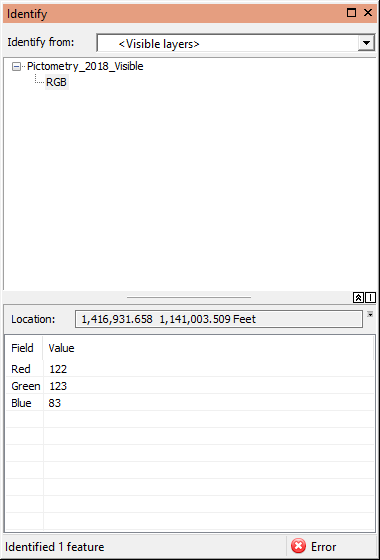Click the Field column header
This screenshot has width=380, height=560.
22,348
